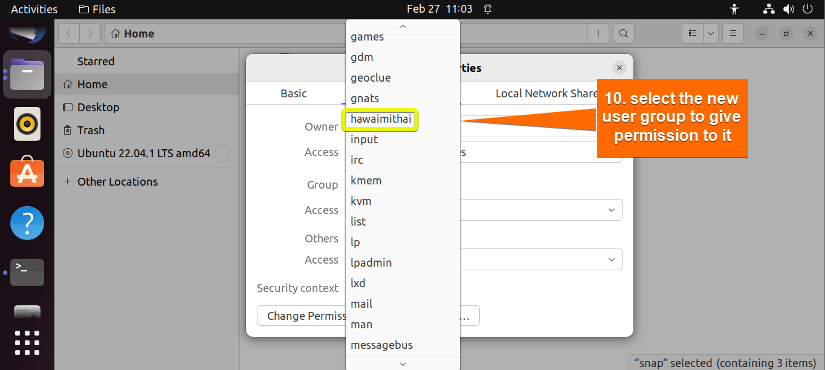Click the scroll-down arrow of the list
This screenshot has width=825, height=370.
click(403, 364)
